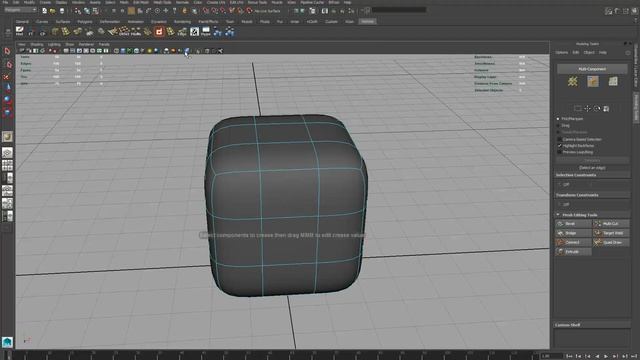The image size is (640, 360).
Task: Create a new scene from the status line
Action: (x=44, y=11)
